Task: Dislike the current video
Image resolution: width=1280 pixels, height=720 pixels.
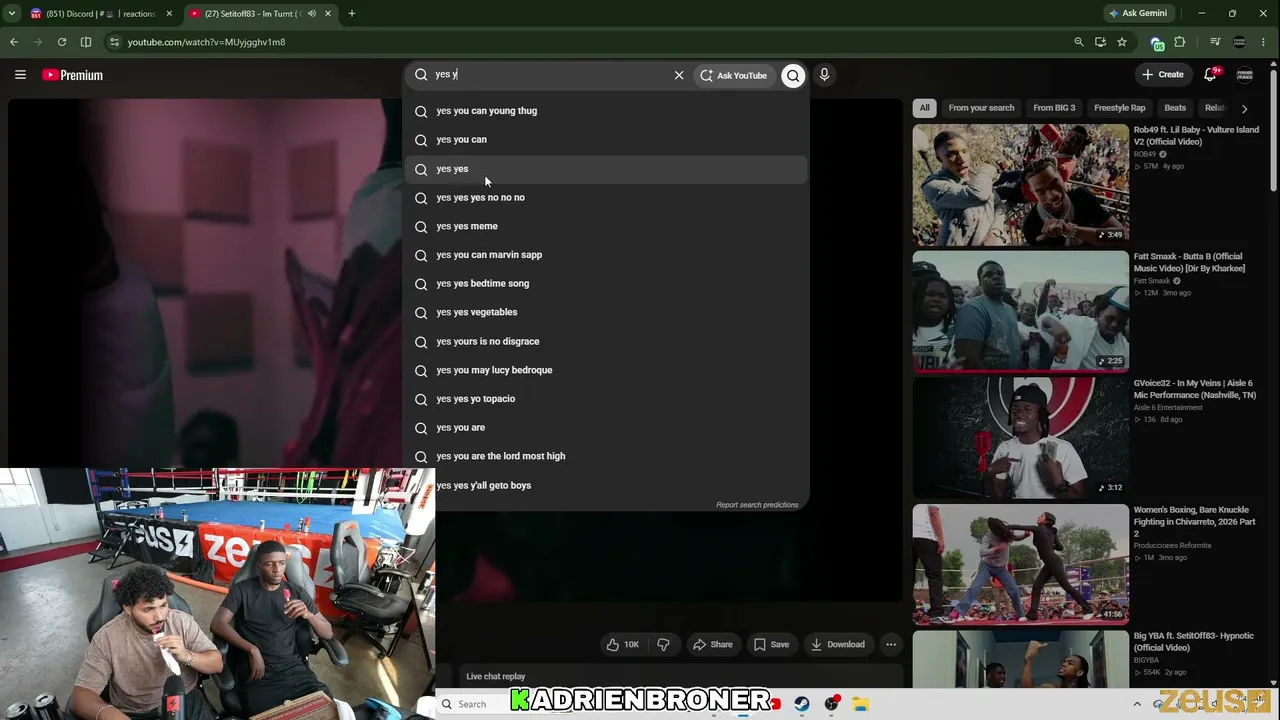Action: [x=663, y=645]
